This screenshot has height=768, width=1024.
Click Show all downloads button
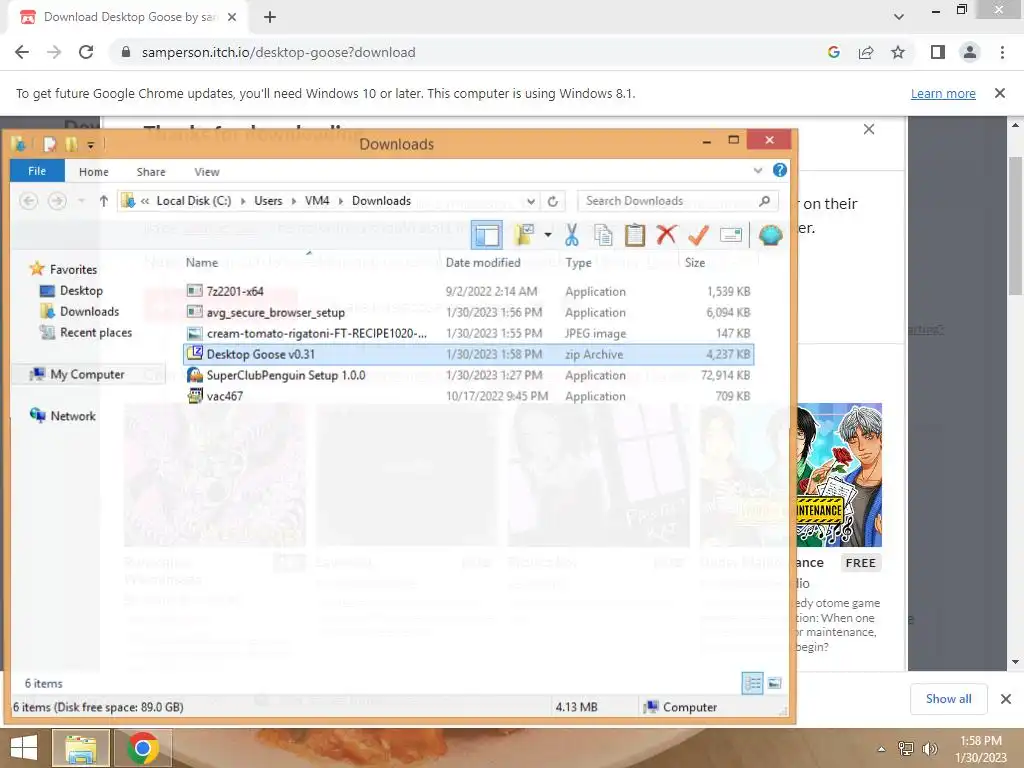click(x=948, y=699)
